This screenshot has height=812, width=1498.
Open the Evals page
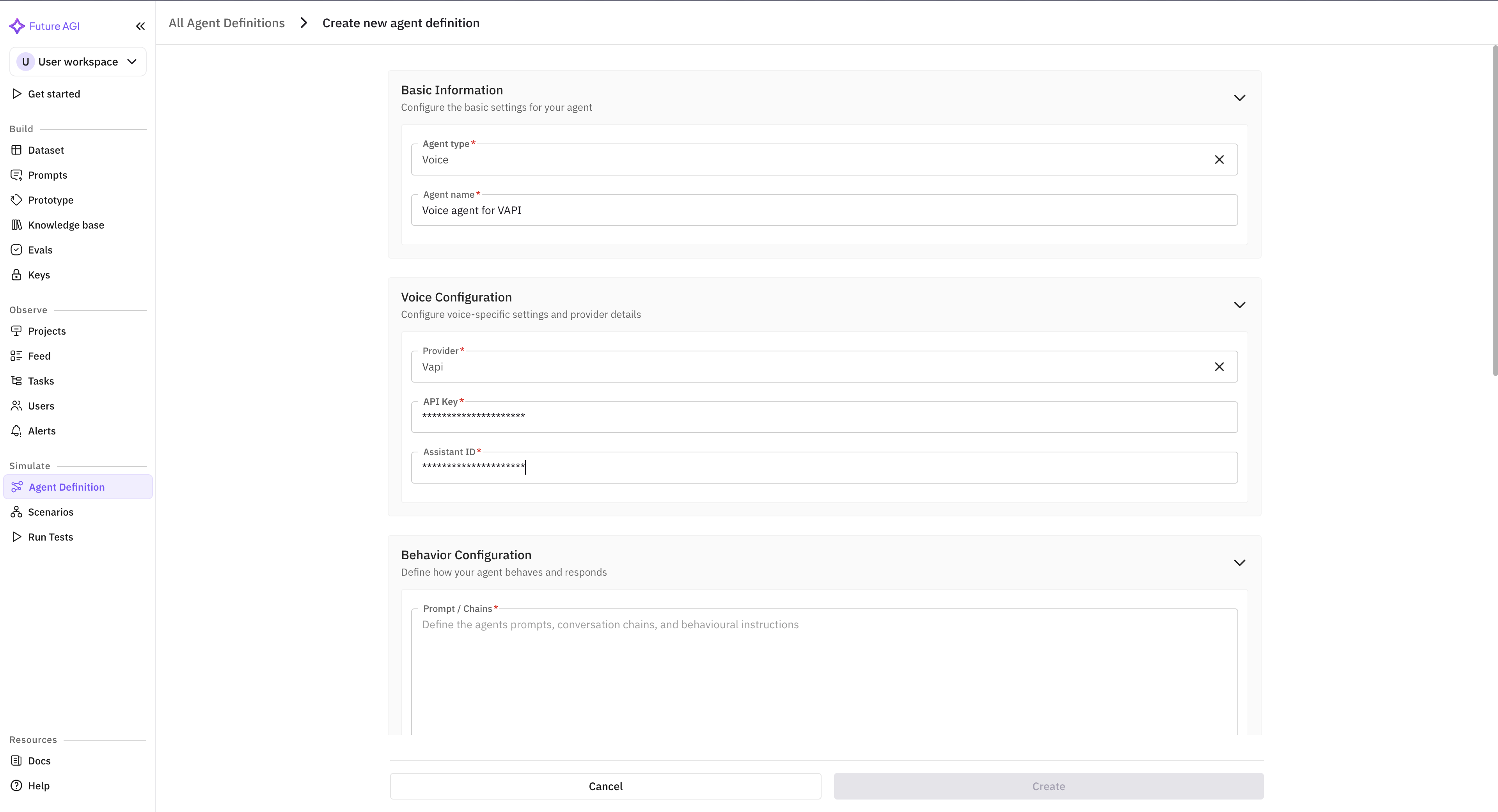(40, 249)
